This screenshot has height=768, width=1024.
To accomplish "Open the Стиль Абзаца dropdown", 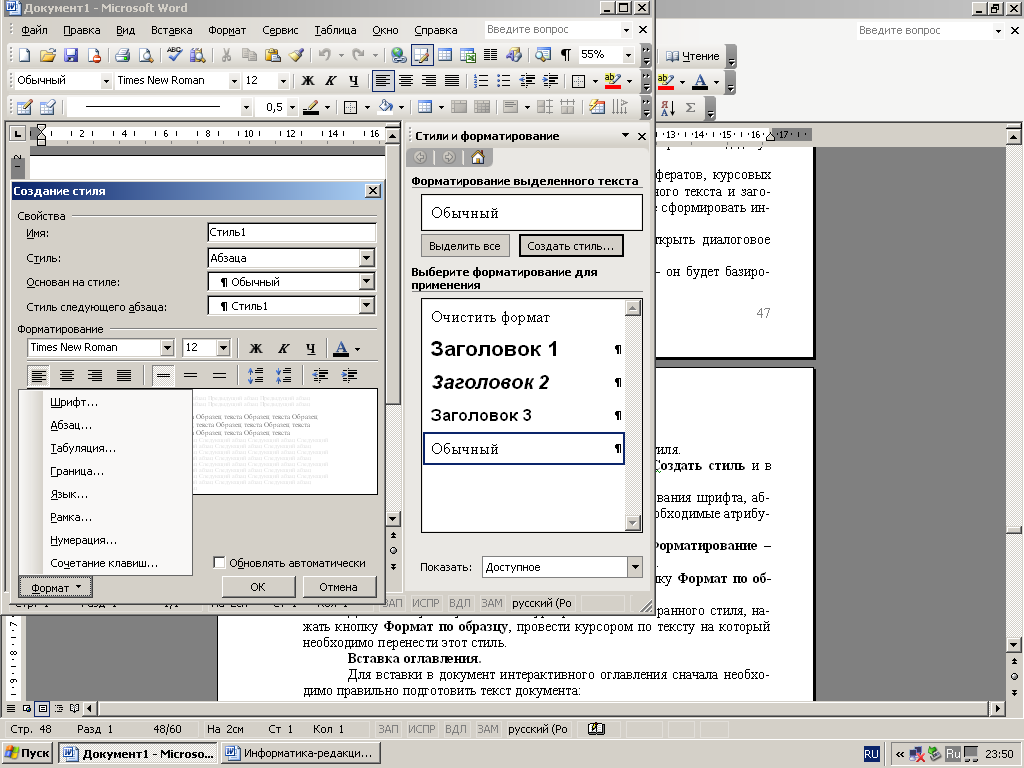I will tap(366, 258).
